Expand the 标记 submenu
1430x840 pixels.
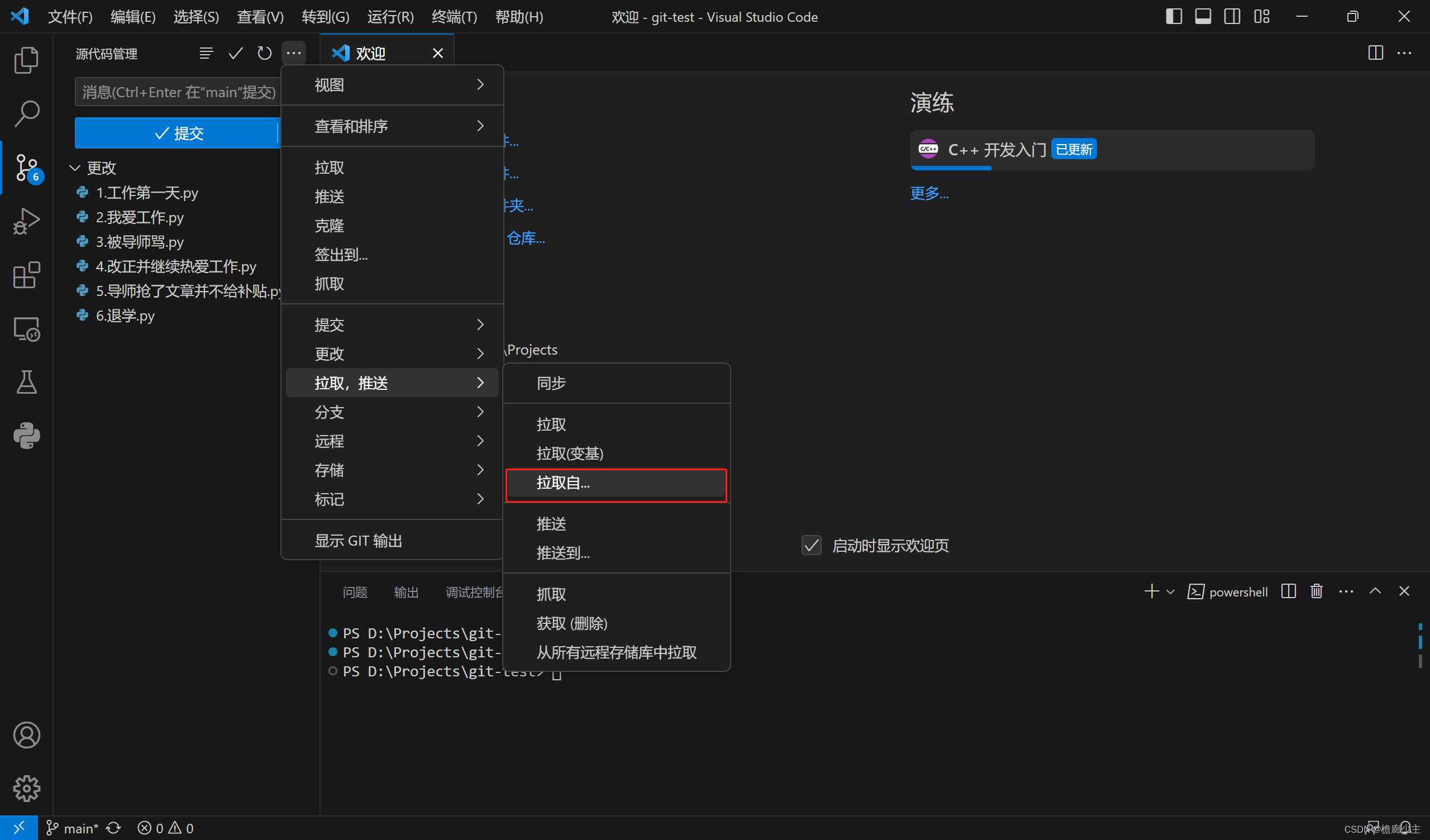click(x=392, y=499)
